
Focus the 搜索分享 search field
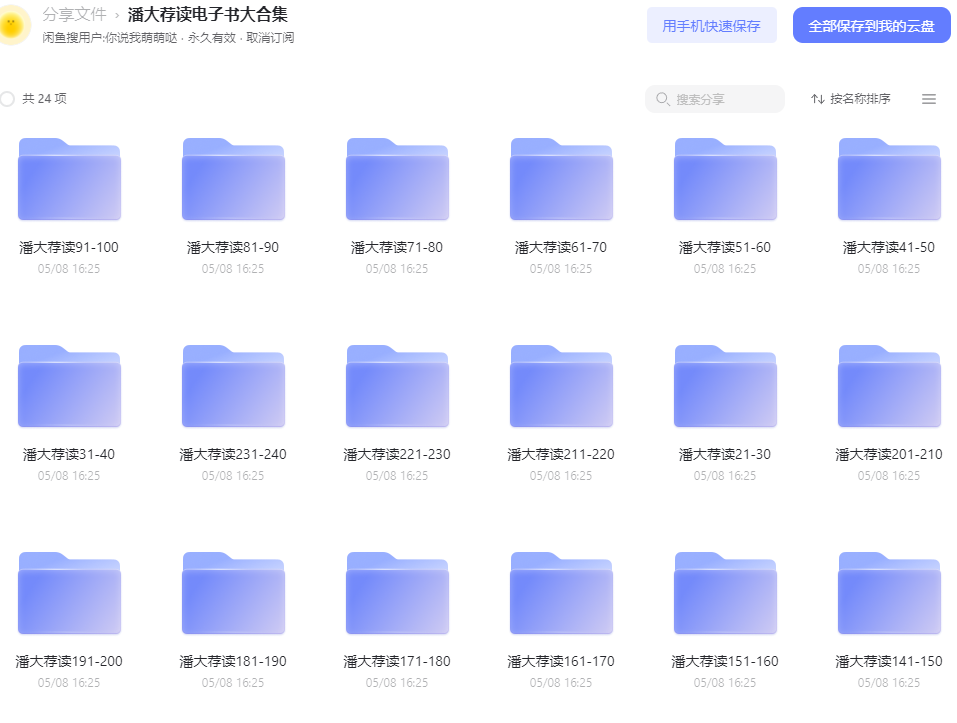[x=715, y=99]
